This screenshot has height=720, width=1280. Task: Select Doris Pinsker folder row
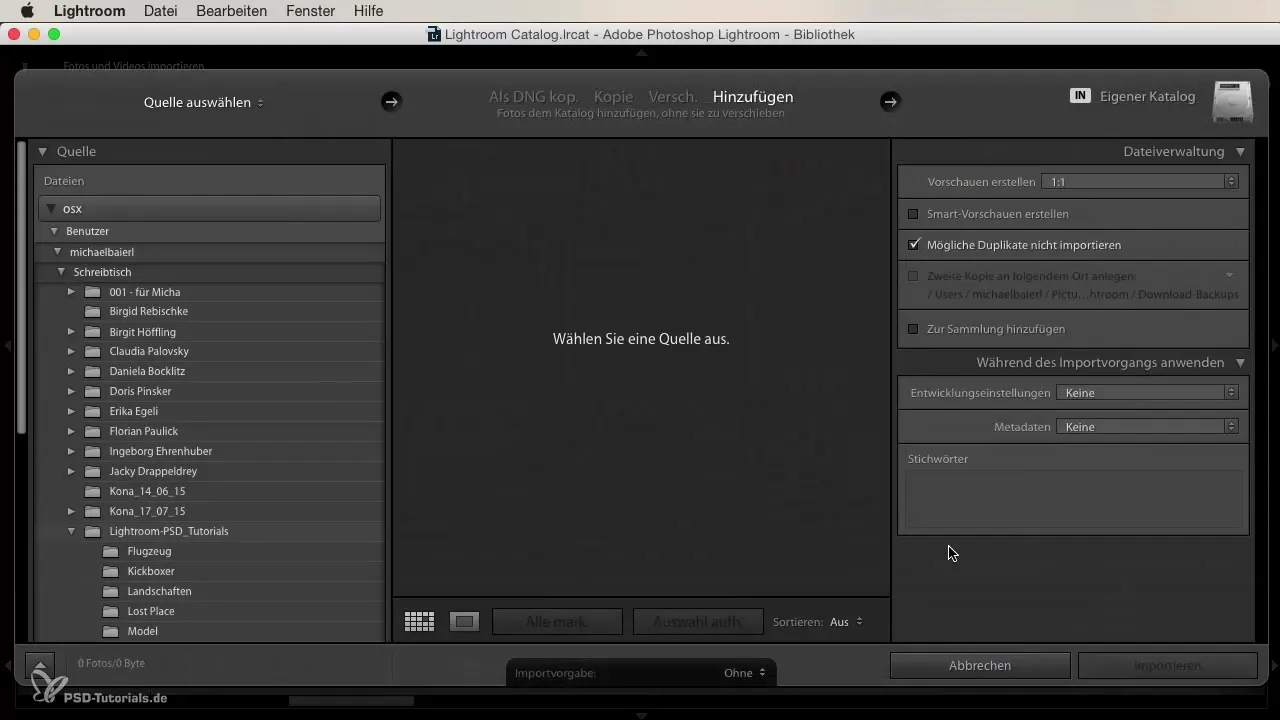(209, 391)
